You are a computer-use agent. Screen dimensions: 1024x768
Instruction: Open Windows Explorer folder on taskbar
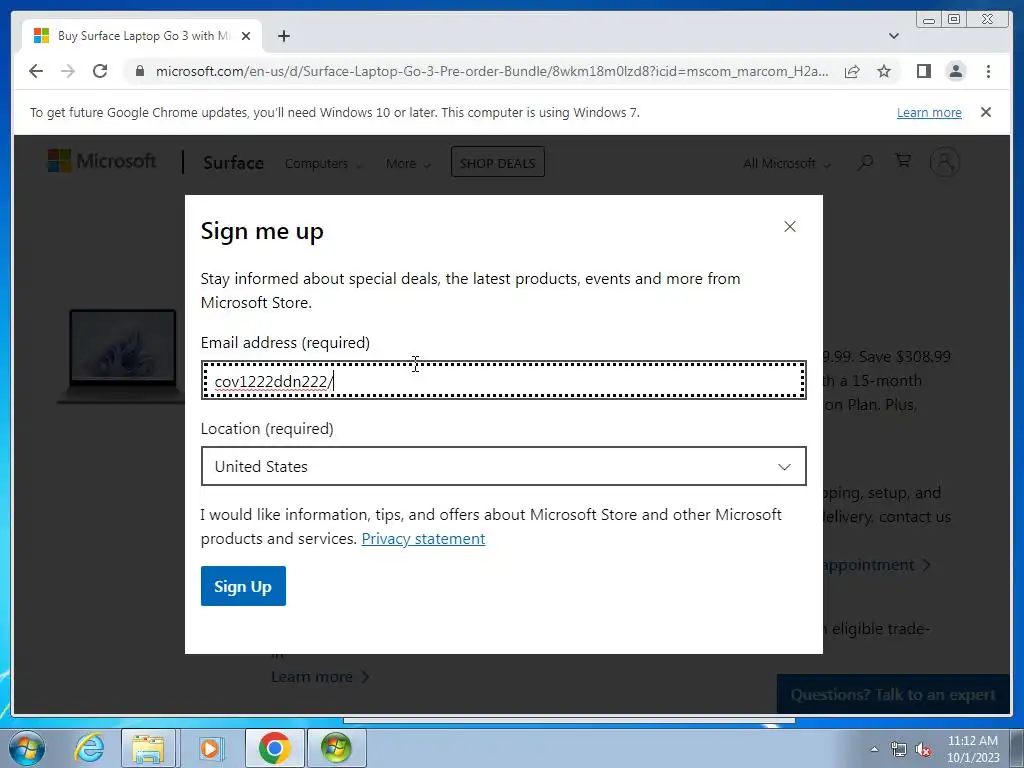[x=148, y=748]
